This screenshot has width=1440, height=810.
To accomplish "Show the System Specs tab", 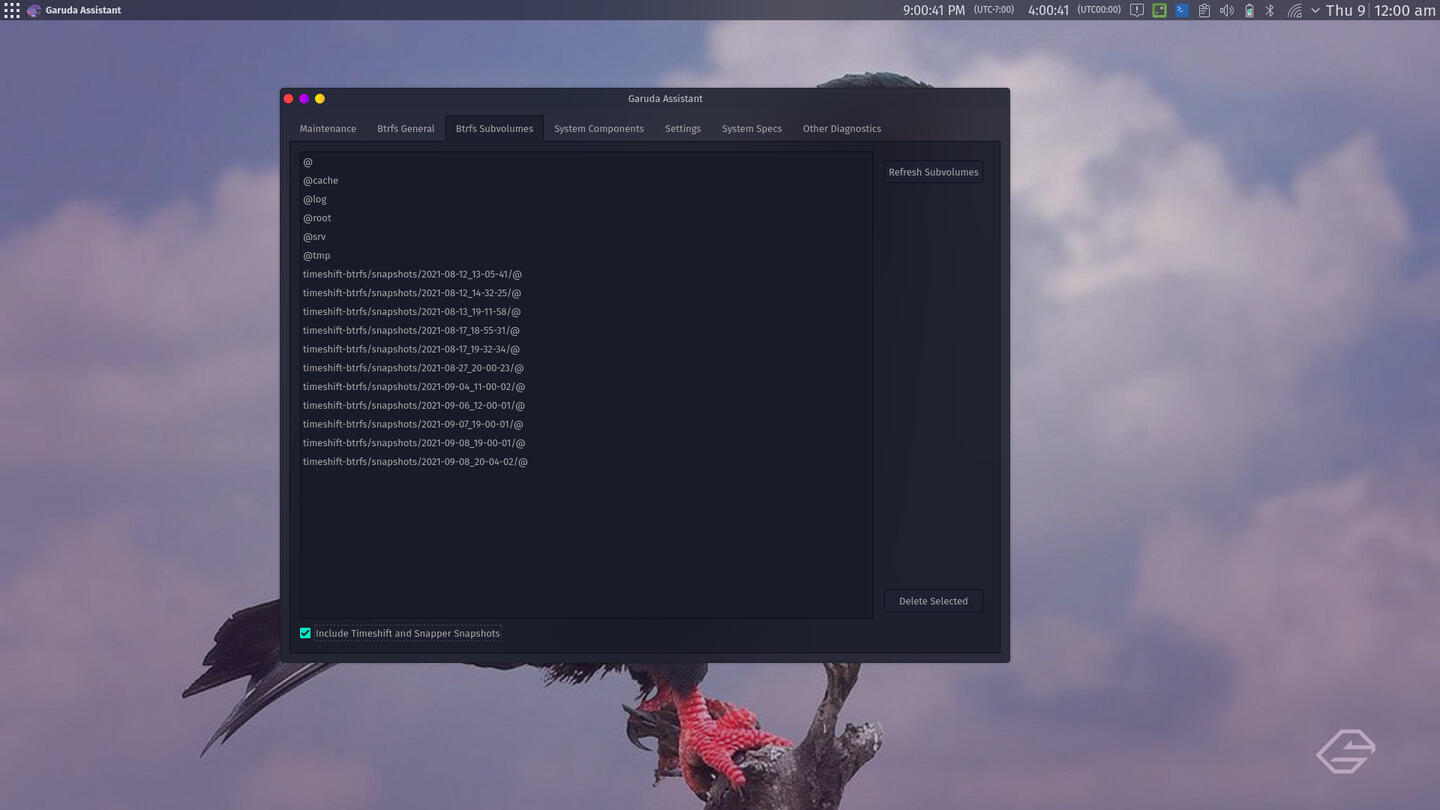I will [x=752, y=128].
